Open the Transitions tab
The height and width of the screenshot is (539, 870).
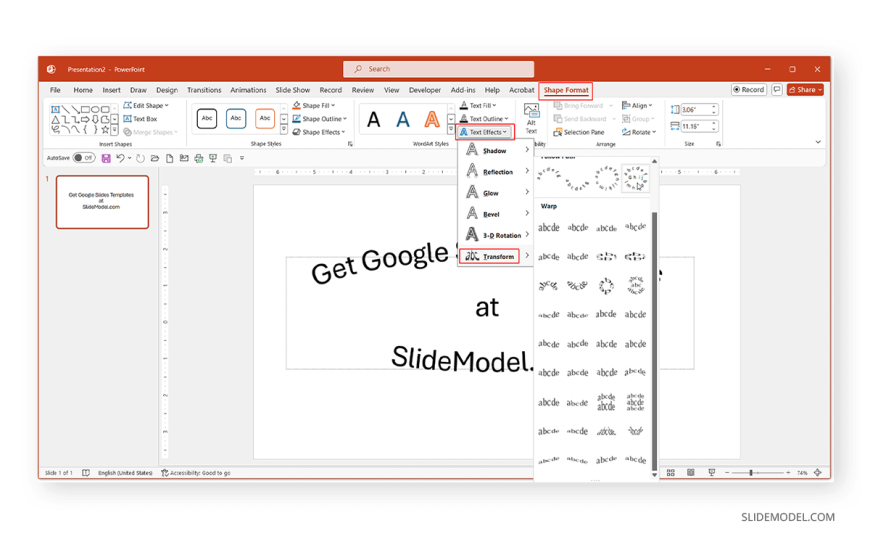click(204, 90)
